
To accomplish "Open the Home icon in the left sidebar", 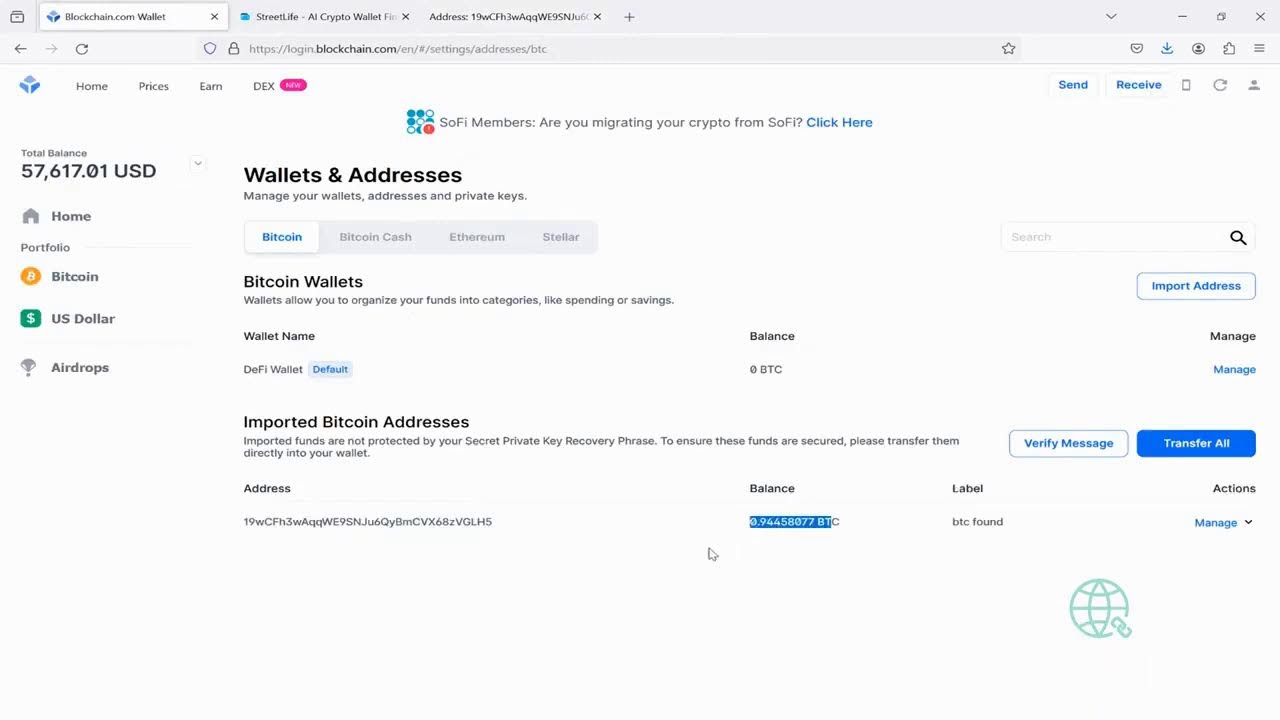I will pos(31,216).
